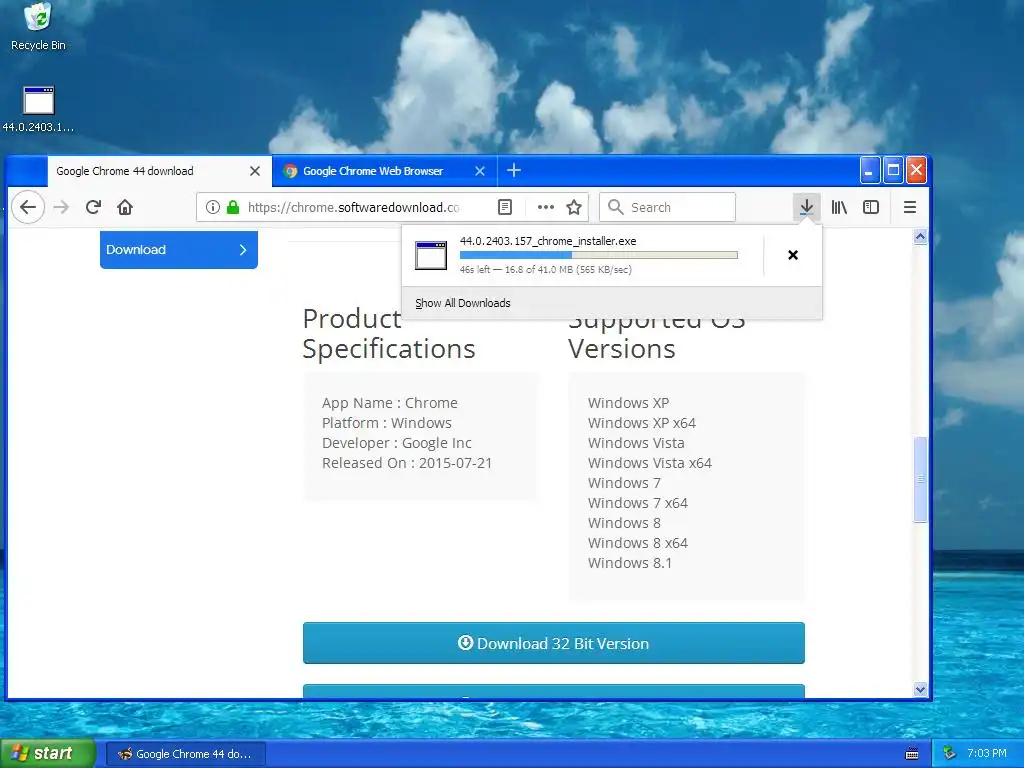Reload the current page
The height and width of the screenshot is (768, 1024).
pos(93,207)
